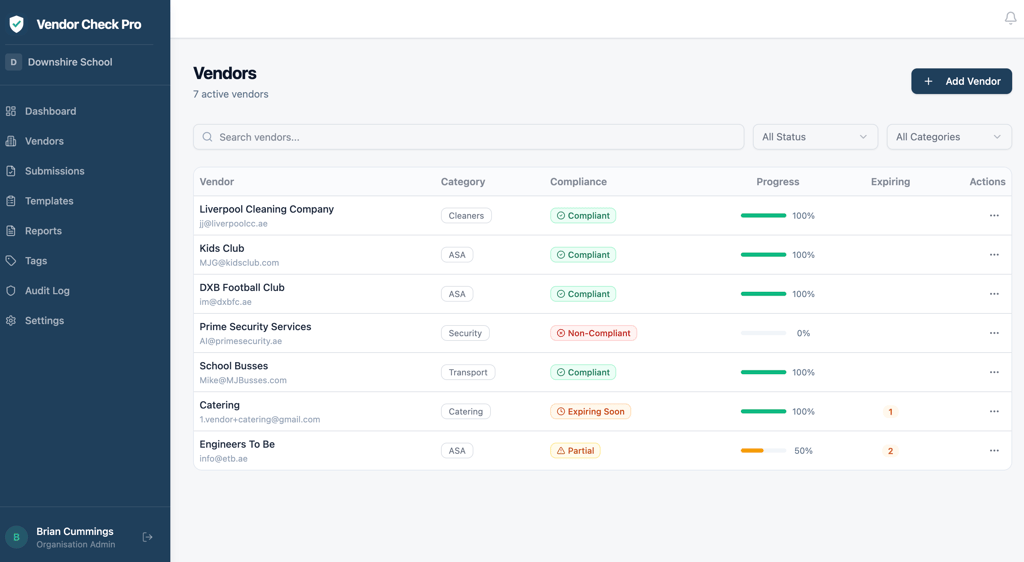
Task: Click the Add Vendor button
Action: pyautogui.click(x=961, y=81)
